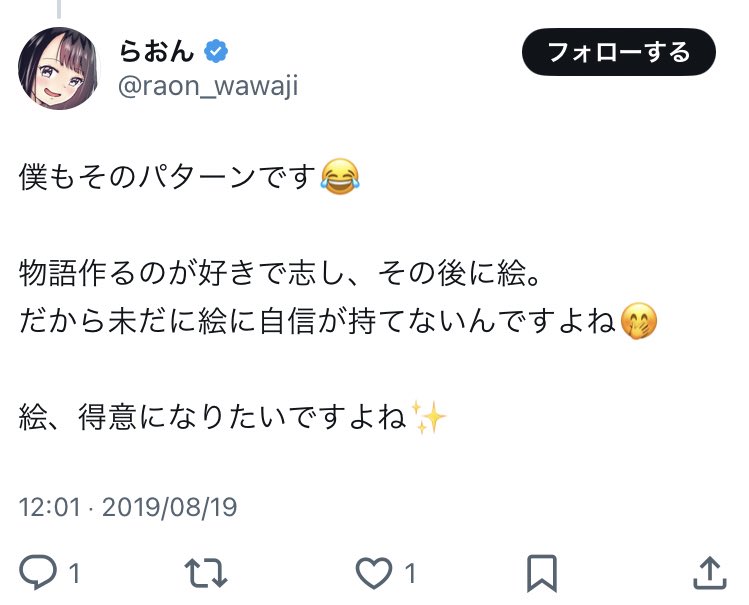Click the display name らおん
Viewport: 749px width, 605px height.
(158, 50)
